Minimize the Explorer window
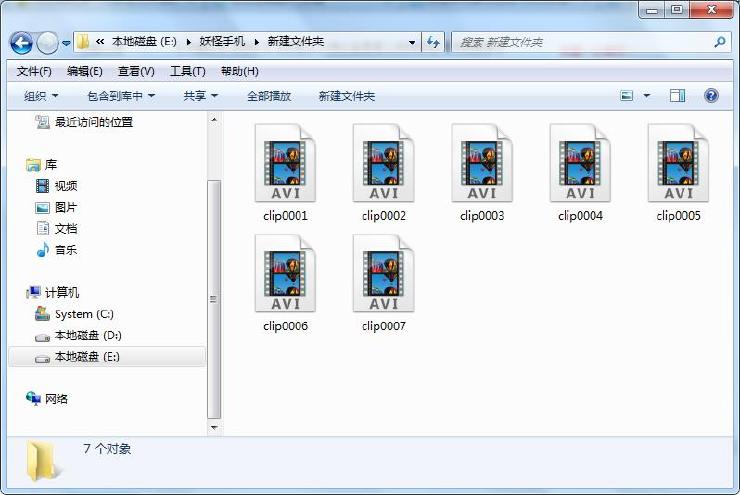 coord(652,10)
